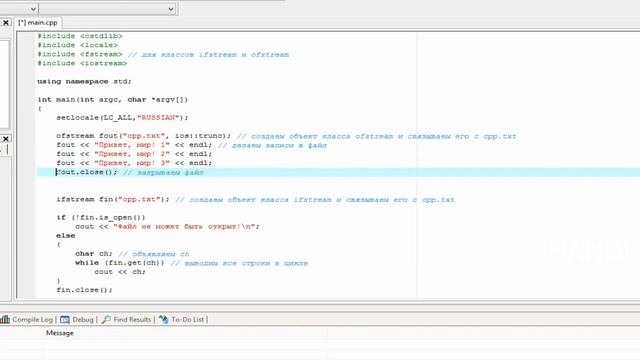640x360 pixels.
Task: Click the comment after 'while (fin.get(ch))'
Action: (x=239, y=263)
